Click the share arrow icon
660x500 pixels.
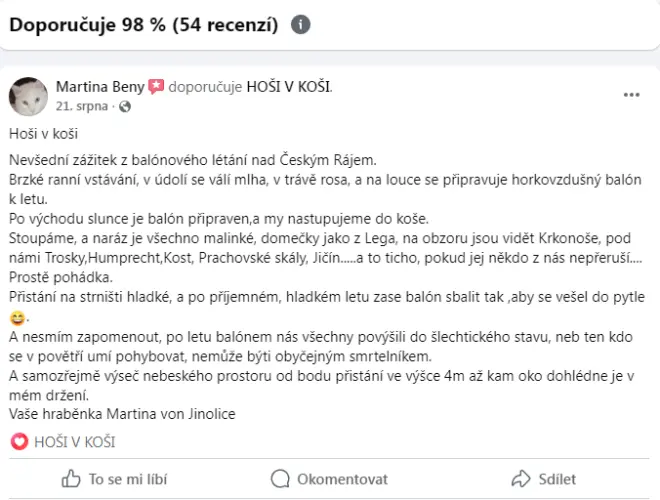click(x=520, y=479)
